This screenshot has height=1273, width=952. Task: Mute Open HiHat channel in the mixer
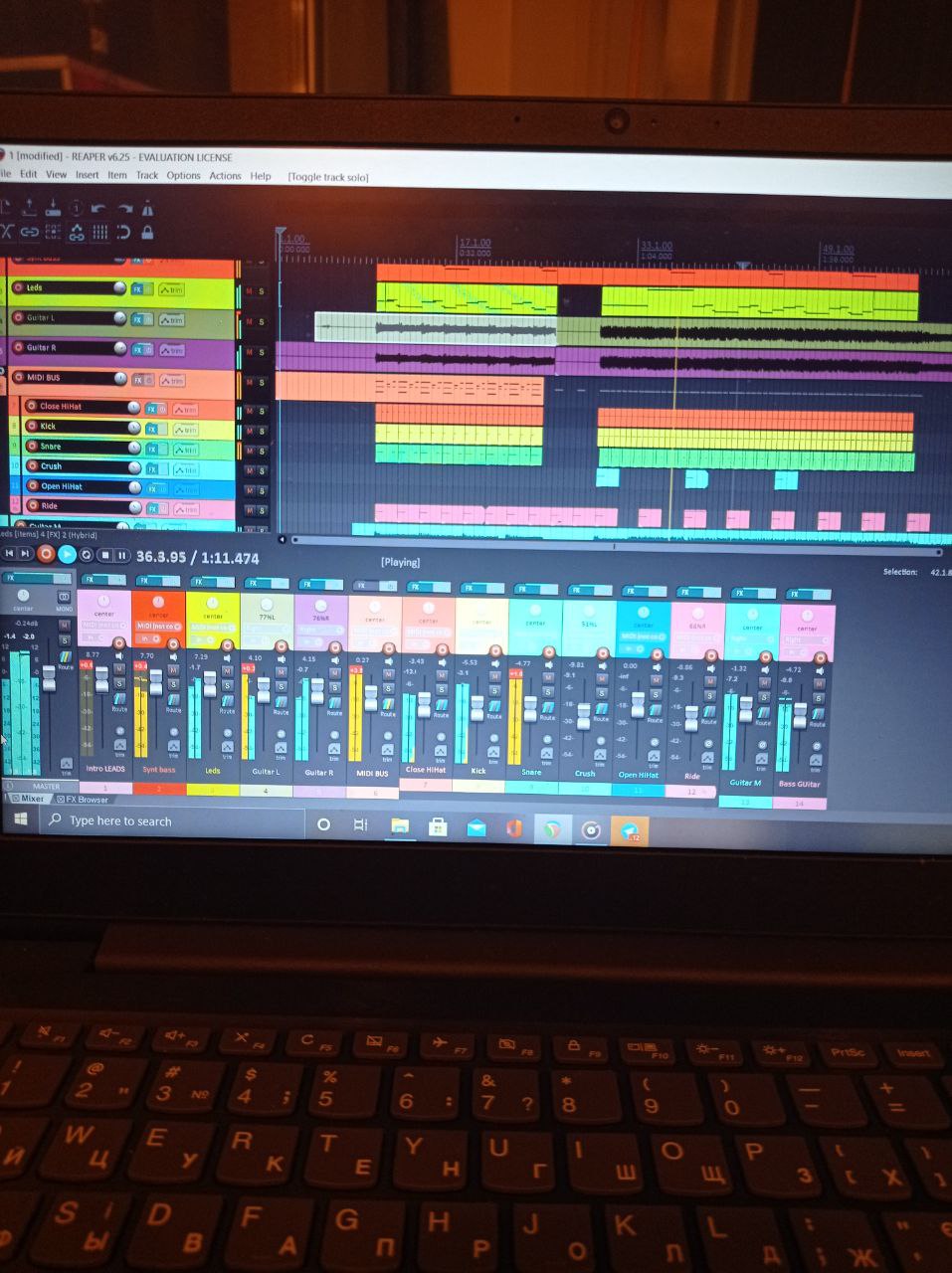657,680
